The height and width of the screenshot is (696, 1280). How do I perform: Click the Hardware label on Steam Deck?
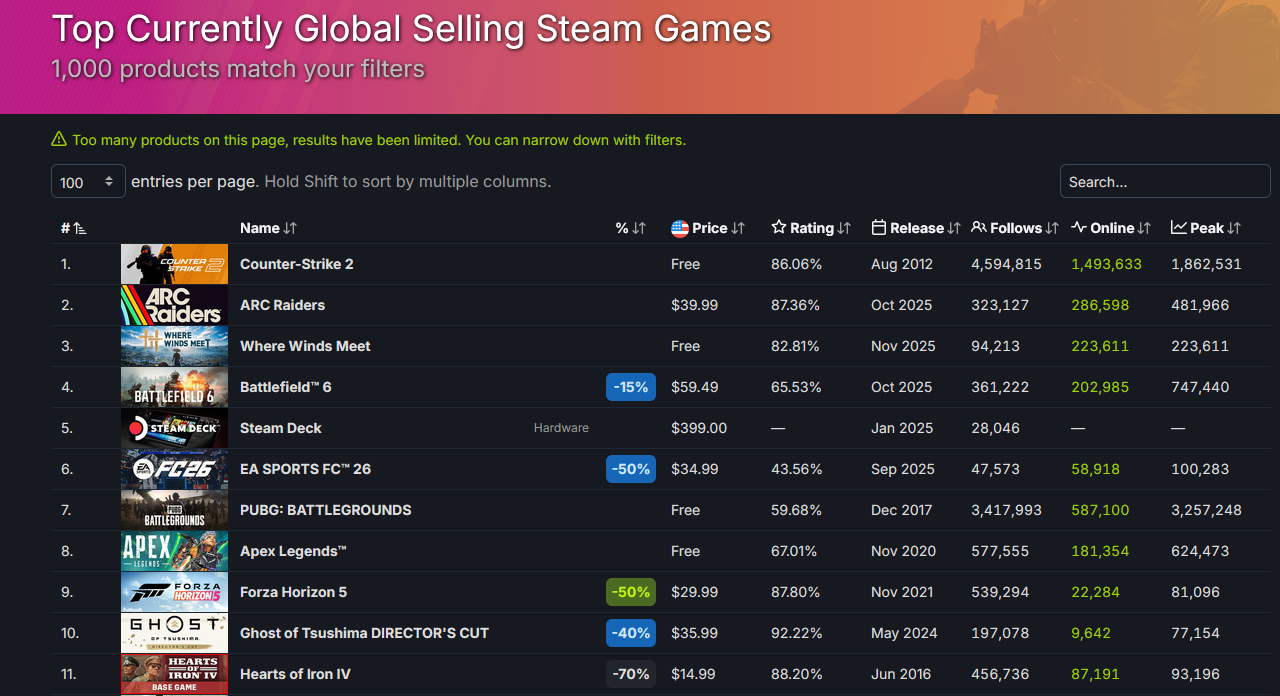(561, 428)
